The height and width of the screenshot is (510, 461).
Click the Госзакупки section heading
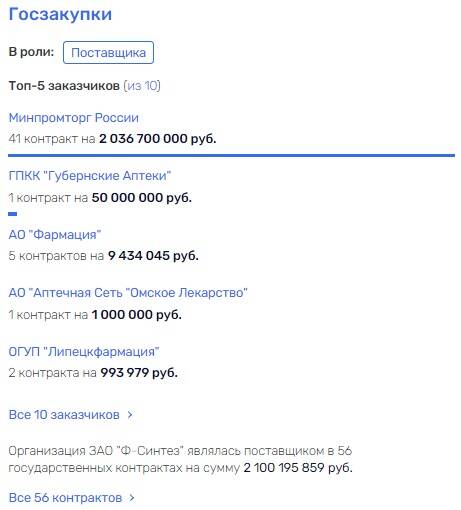click(60, 15)
